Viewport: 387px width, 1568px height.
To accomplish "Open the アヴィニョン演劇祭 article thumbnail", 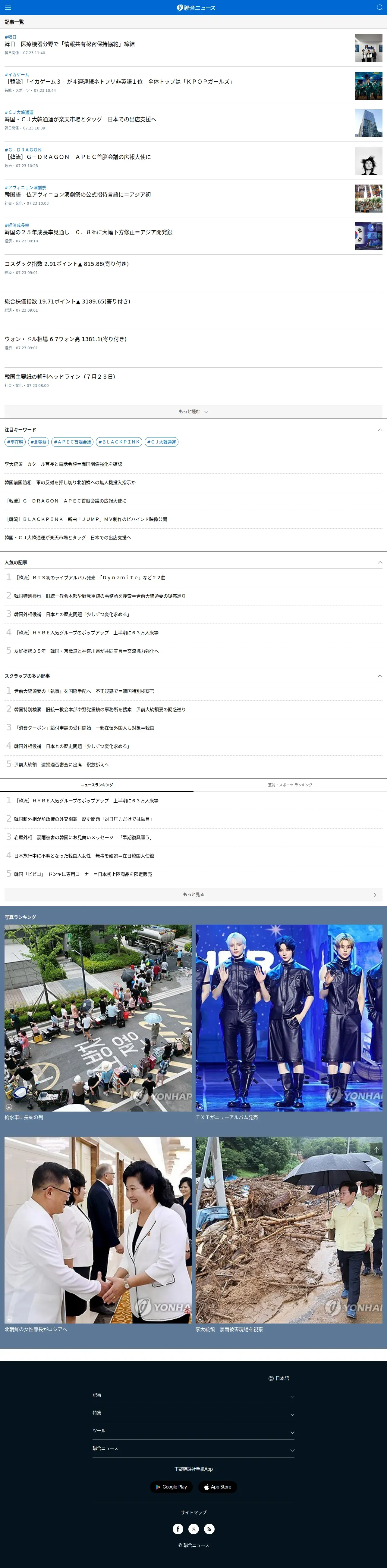I will pos(369,198).
